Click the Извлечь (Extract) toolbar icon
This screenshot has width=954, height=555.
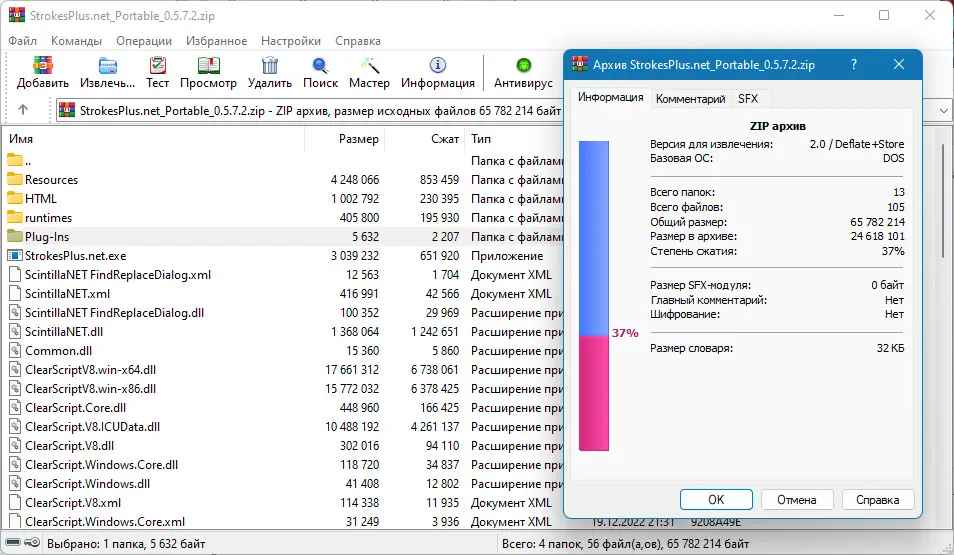[107, 65]
